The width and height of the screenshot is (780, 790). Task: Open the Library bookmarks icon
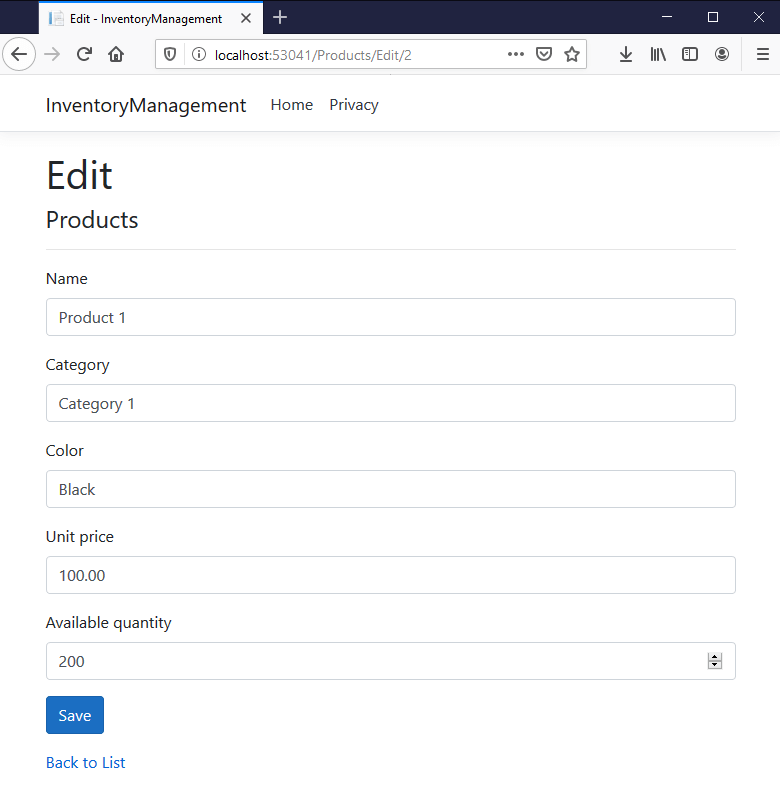click(658, 55)
